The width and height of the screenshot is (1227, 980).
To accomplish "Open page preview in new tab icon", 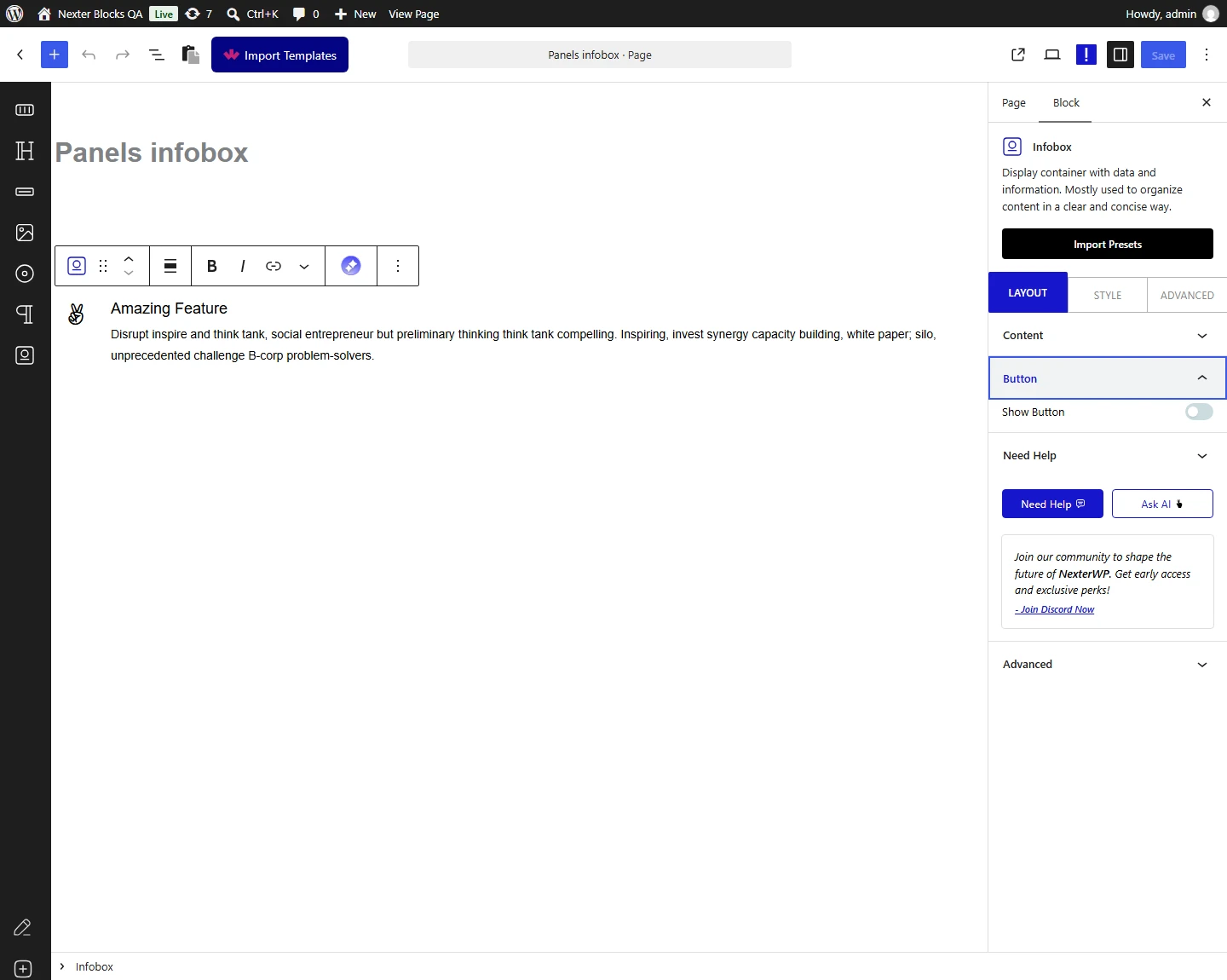I will pos(1018,55).
